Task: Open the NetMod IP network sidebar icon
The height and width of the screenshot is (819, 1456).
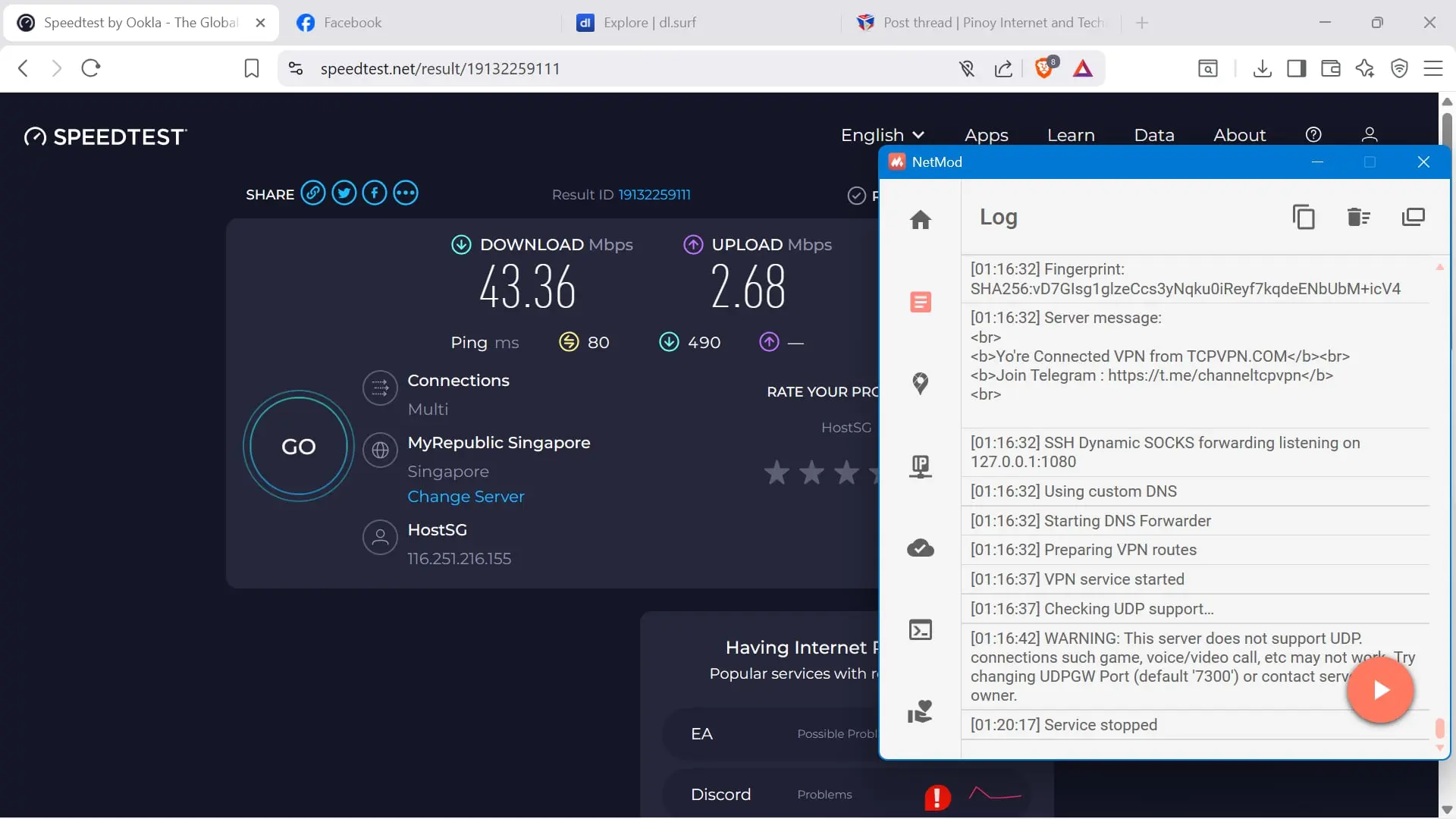Action: (921, 466)
